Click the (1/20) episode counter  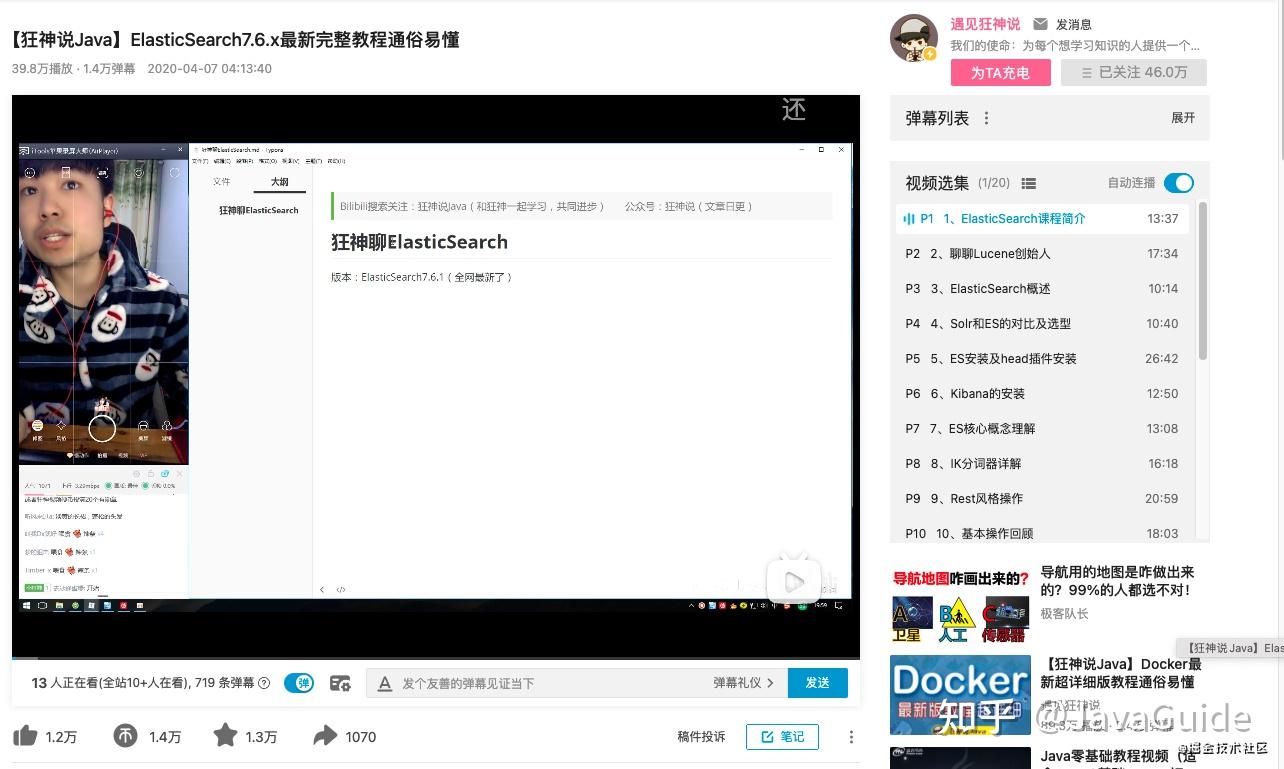(994, 183)
